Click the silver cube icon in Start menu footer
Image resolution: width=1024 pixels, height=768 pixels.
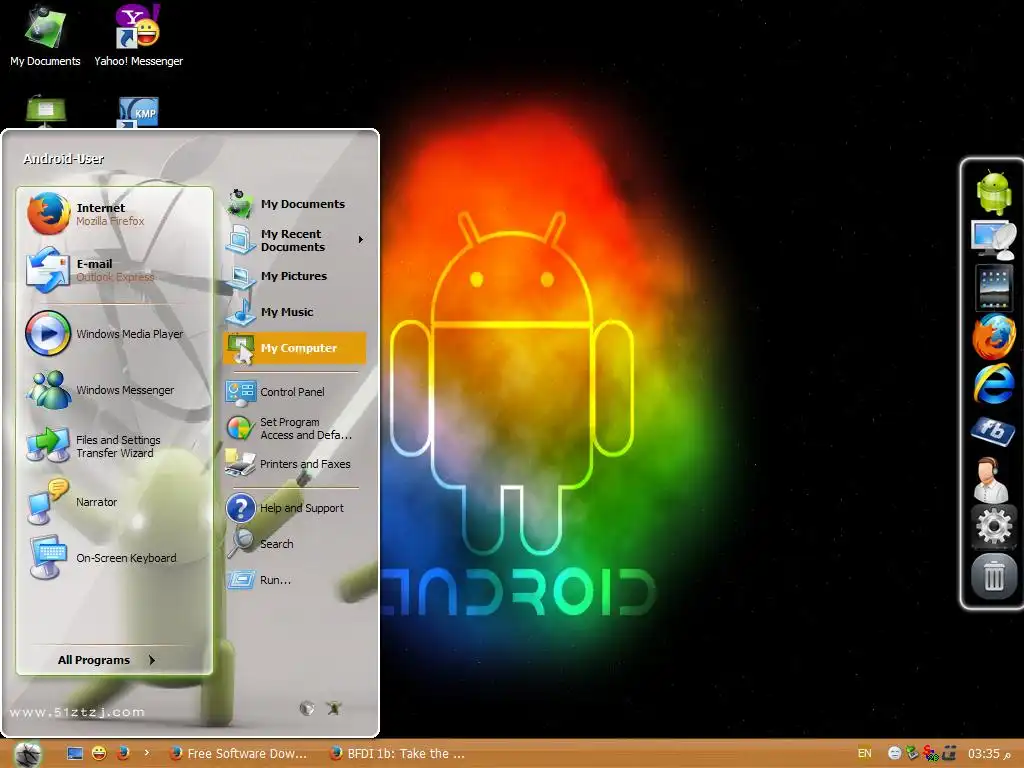pyautogui.click(x=307, y=708)
